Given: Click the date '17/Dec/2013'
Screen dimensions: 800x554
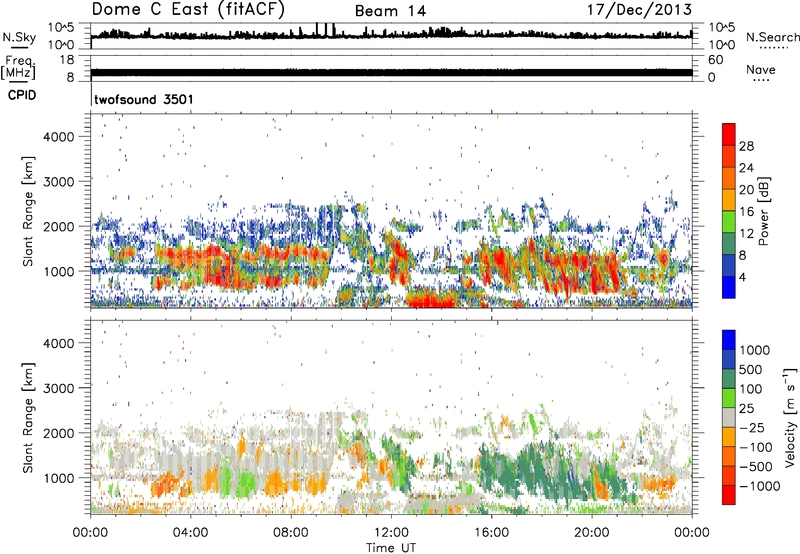Looking at the screenshot, I should click(639, 9).
